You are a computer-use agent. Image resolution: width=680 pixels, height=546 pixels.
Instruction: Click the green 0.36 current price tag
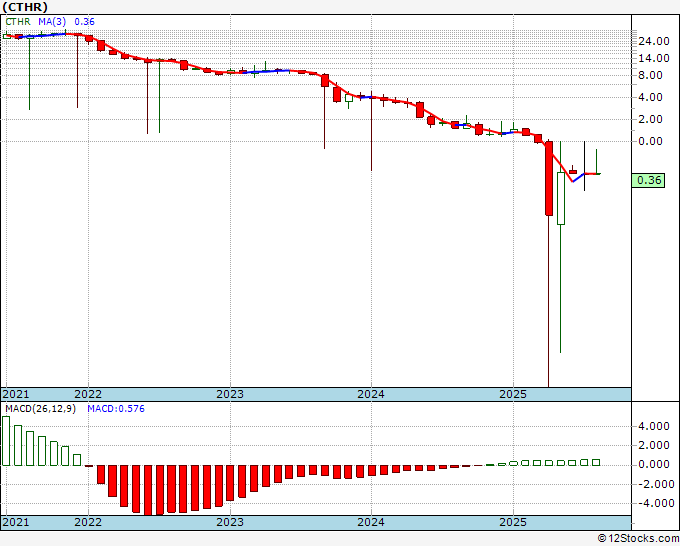648,180
